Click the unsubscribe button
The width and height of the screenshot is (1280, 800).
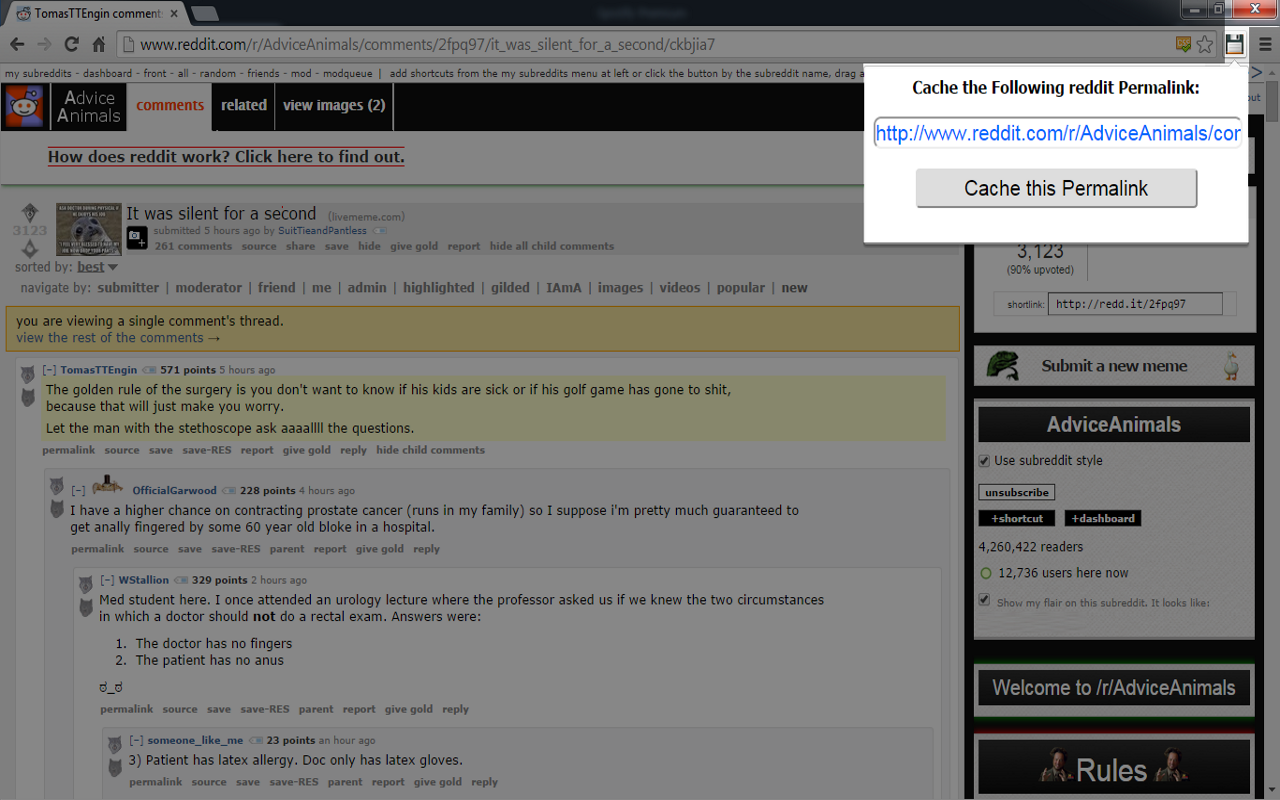pyautogui.click(x=1016, y=492)
